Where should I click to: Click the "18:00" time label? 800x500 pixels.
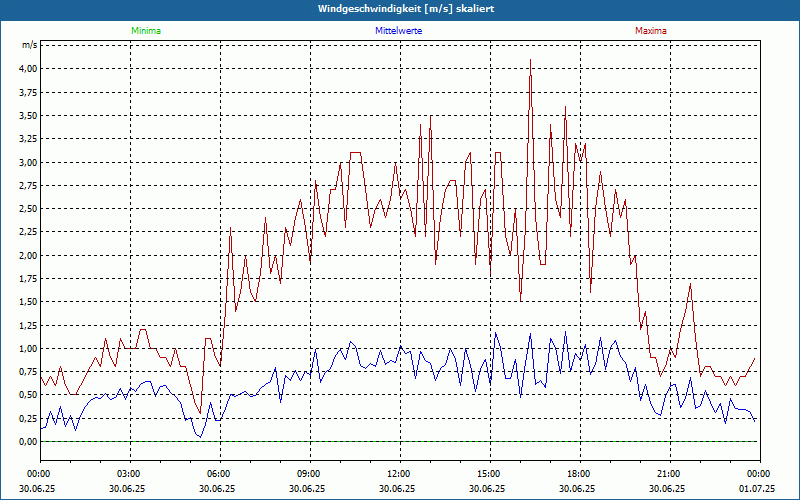click(x=578, y=474)
